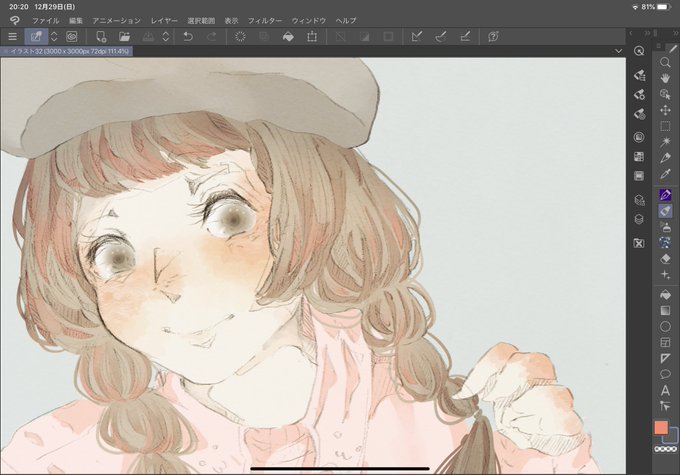Expand the stepper arrows beside the touch button
Screen dimensions: 680x475
(54, 37)
